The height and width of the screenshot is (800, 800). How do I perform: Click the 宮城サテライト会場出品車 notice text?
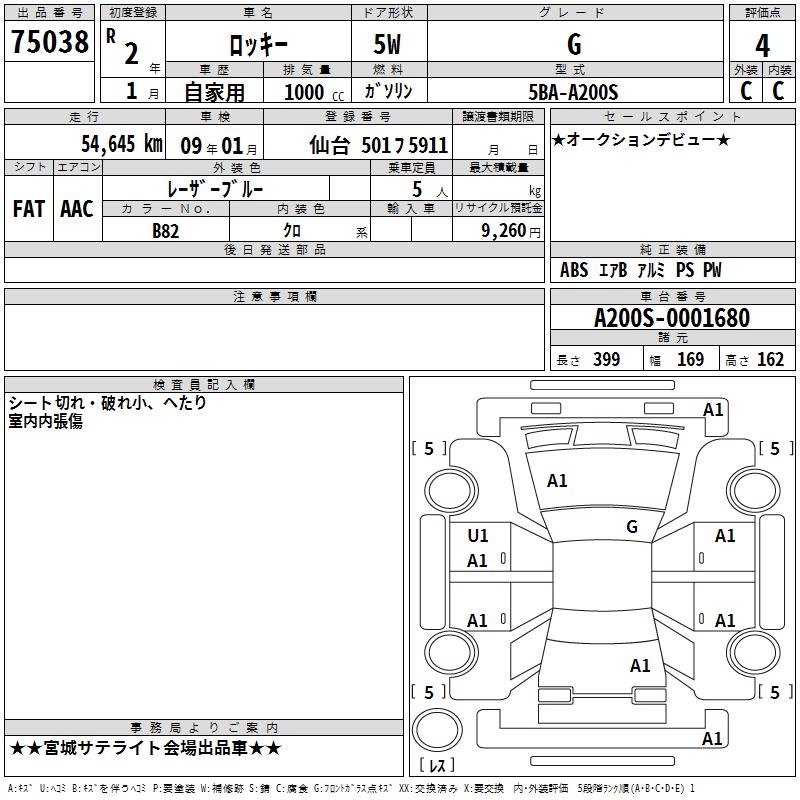coord(145,748)
